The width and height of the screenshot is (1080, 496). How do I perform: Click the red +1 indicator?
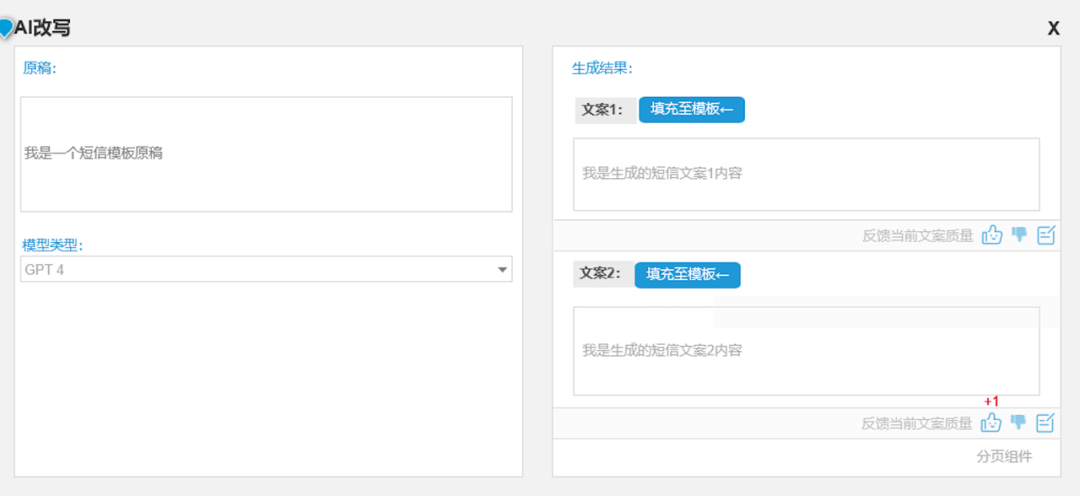[991, 402]
